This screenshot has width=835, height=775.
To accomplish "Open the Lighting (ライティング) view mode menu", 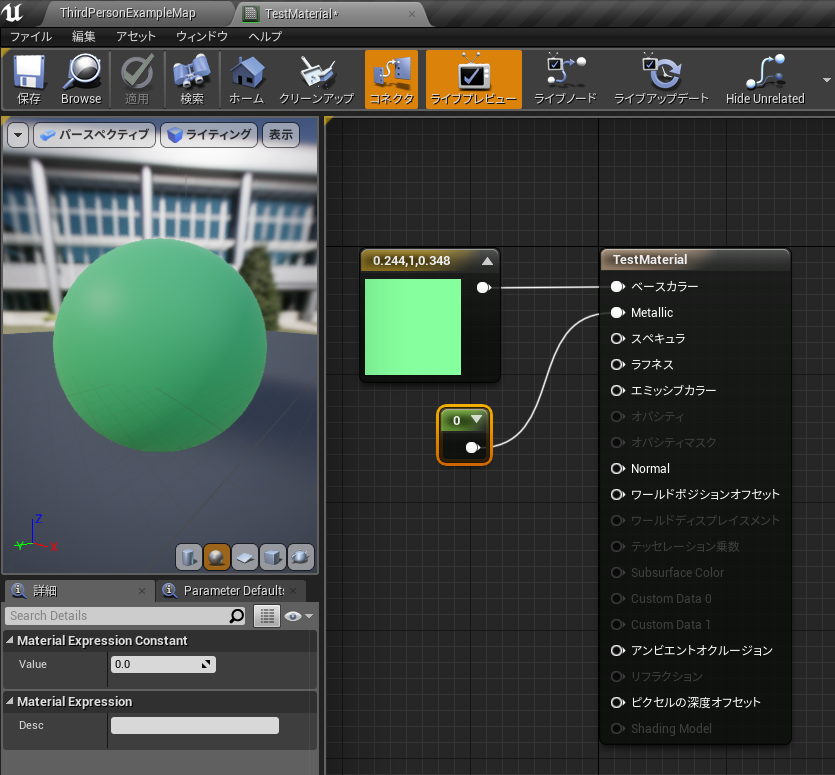I will tap(209, 135).
